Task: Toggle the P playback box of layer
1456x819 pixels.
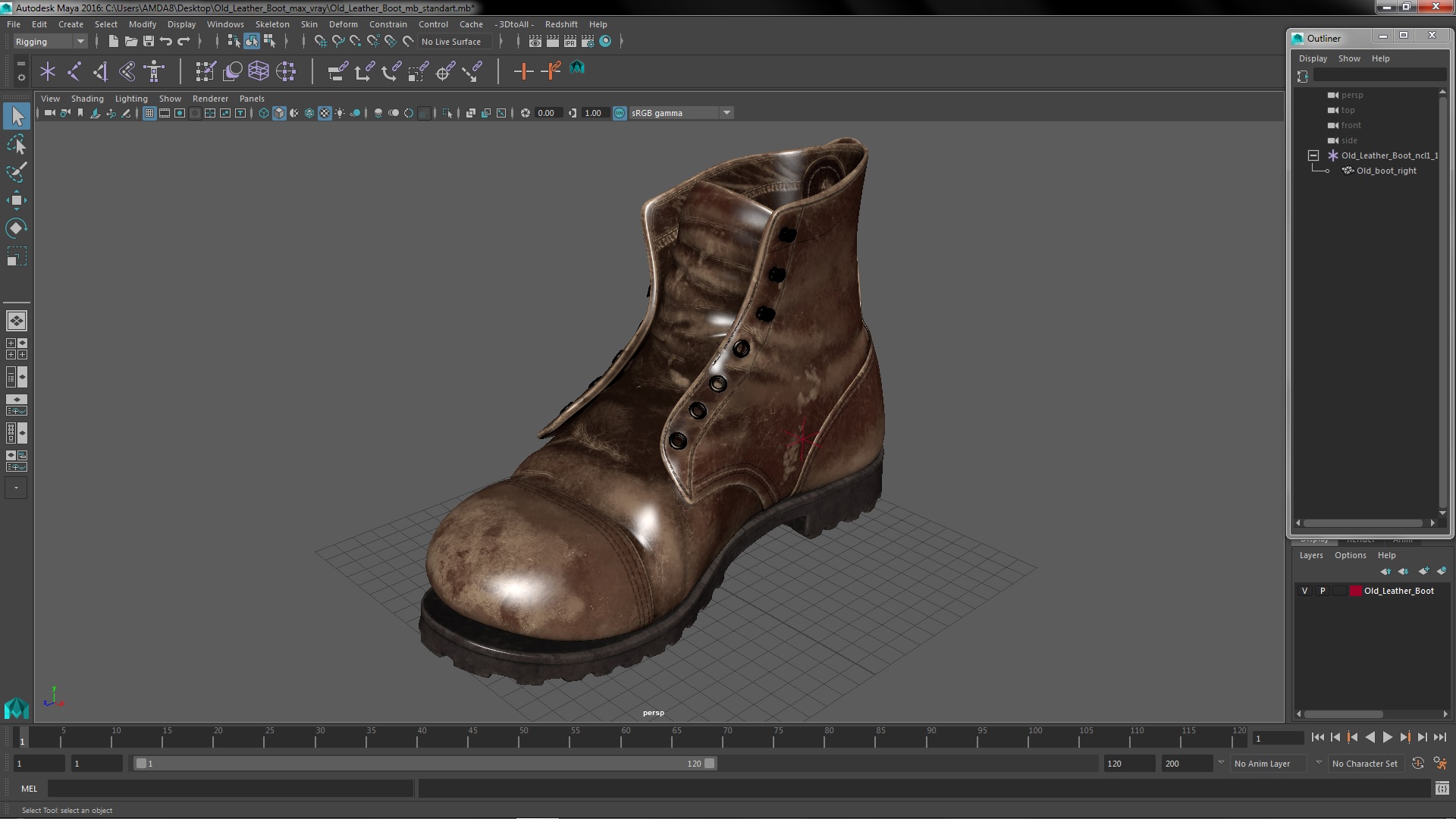Action: 1323,591
